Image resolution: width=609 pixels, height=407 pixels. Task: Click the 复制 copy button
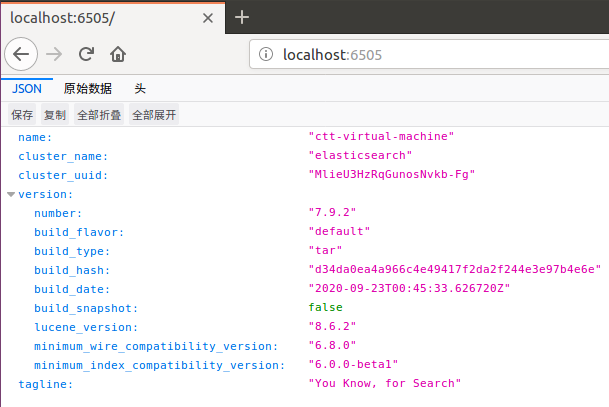coord(55,115)
